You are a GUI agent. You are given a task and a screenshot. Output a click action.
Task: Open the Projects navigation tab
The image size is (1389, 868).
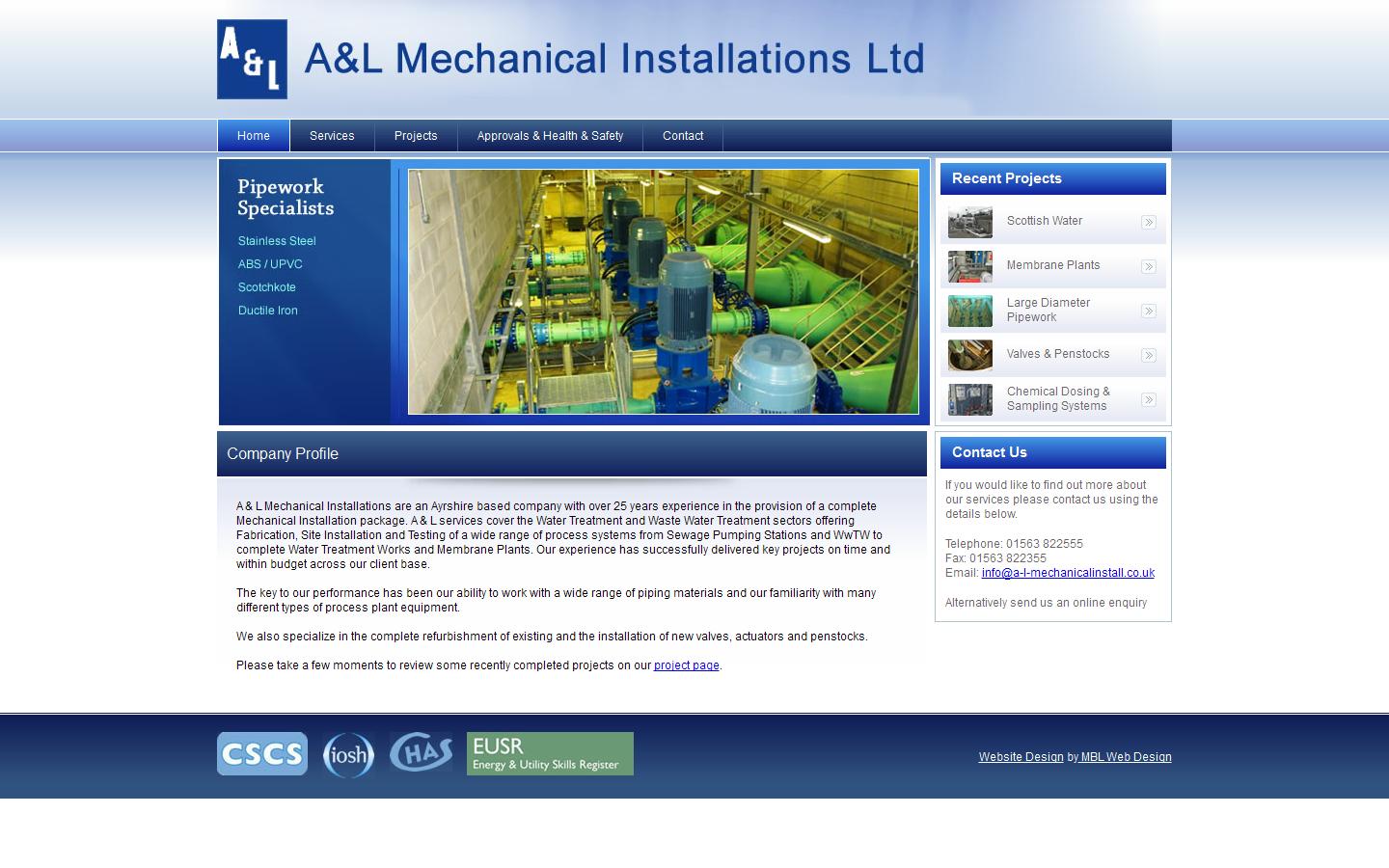(415, 135)
